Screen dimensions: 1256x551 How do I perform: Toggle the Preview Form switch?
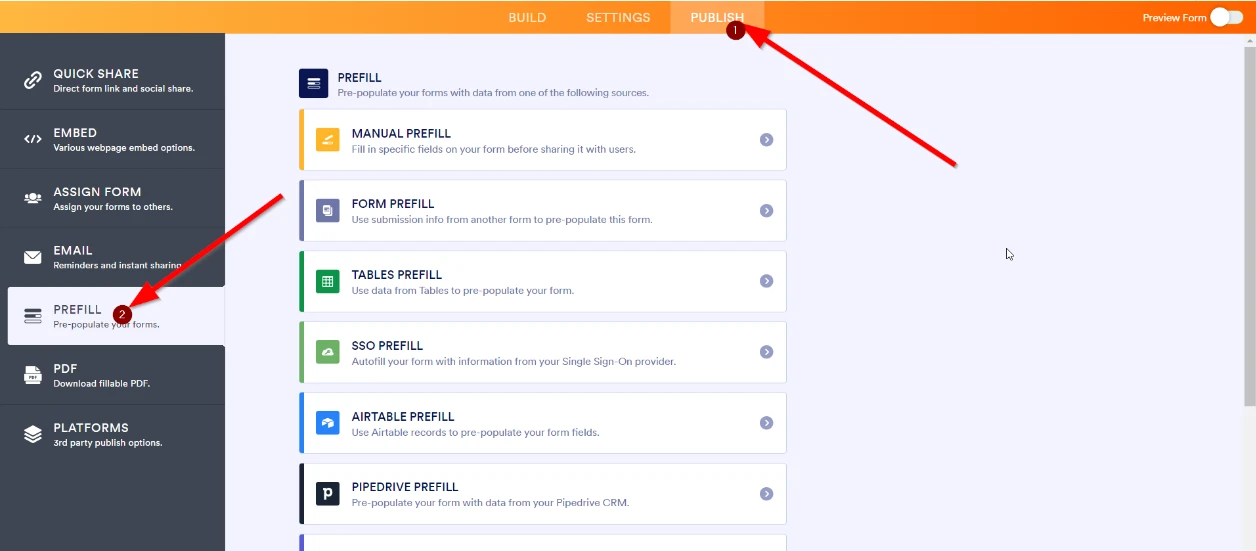(x=1227, y=17)
